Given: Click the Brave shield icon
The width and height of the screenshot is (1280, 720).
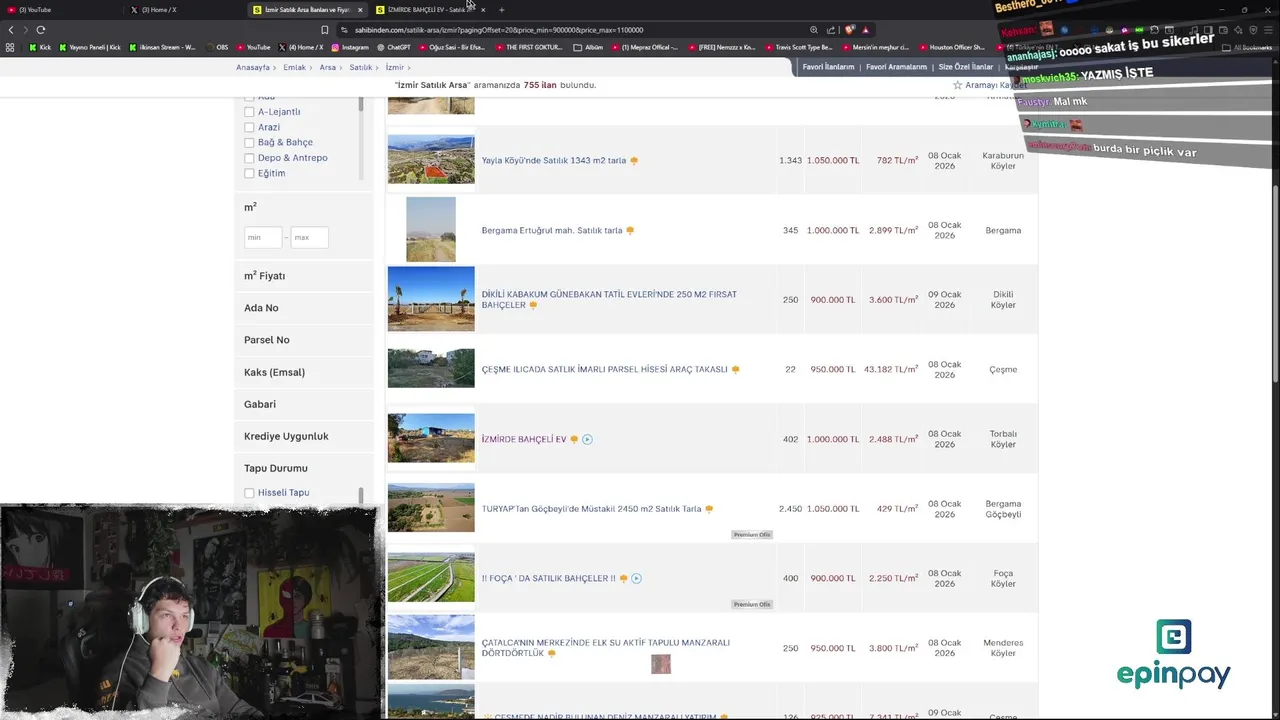Looking at the screenshot, I should [849, 30].
